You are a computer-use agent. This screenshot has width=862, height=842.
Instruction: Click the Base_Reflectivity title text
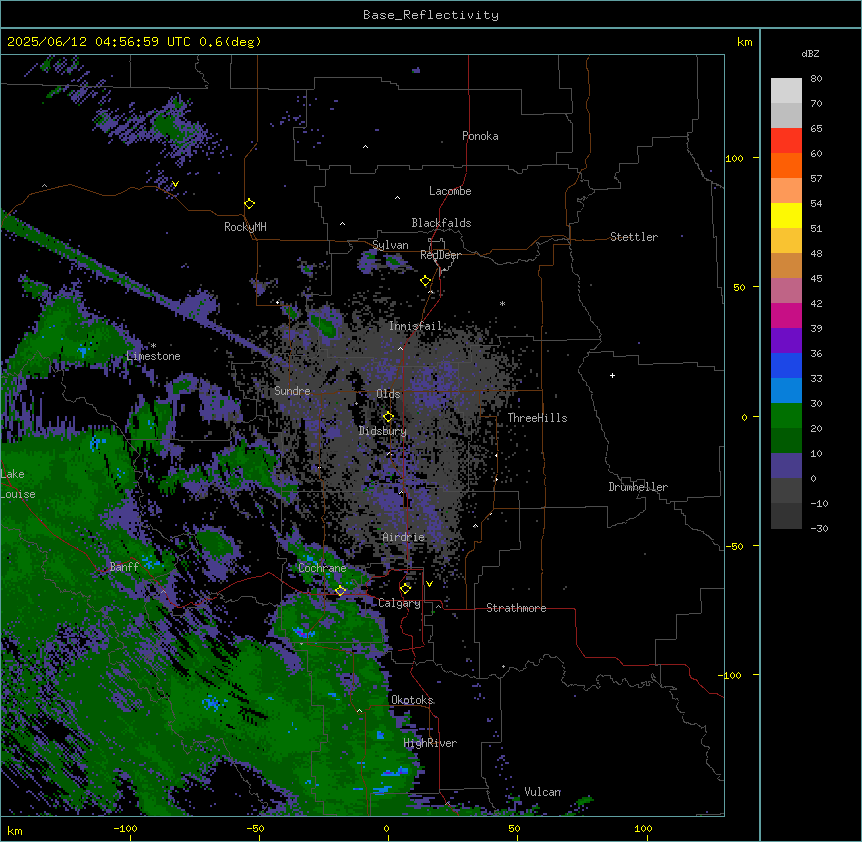(x=431, y=15)
